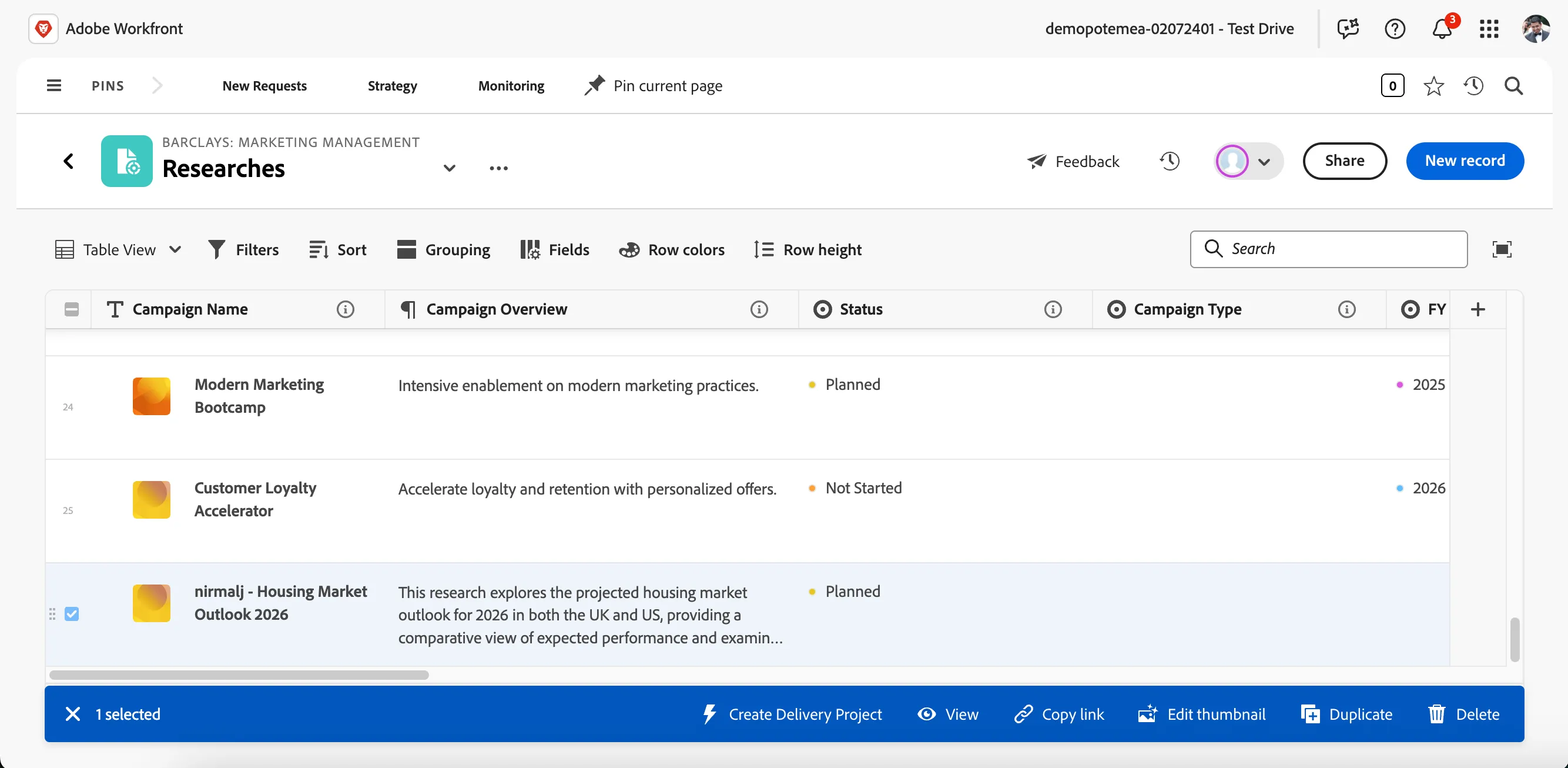
Task: Open the help question mark icon
Action: coord(1395,29)
